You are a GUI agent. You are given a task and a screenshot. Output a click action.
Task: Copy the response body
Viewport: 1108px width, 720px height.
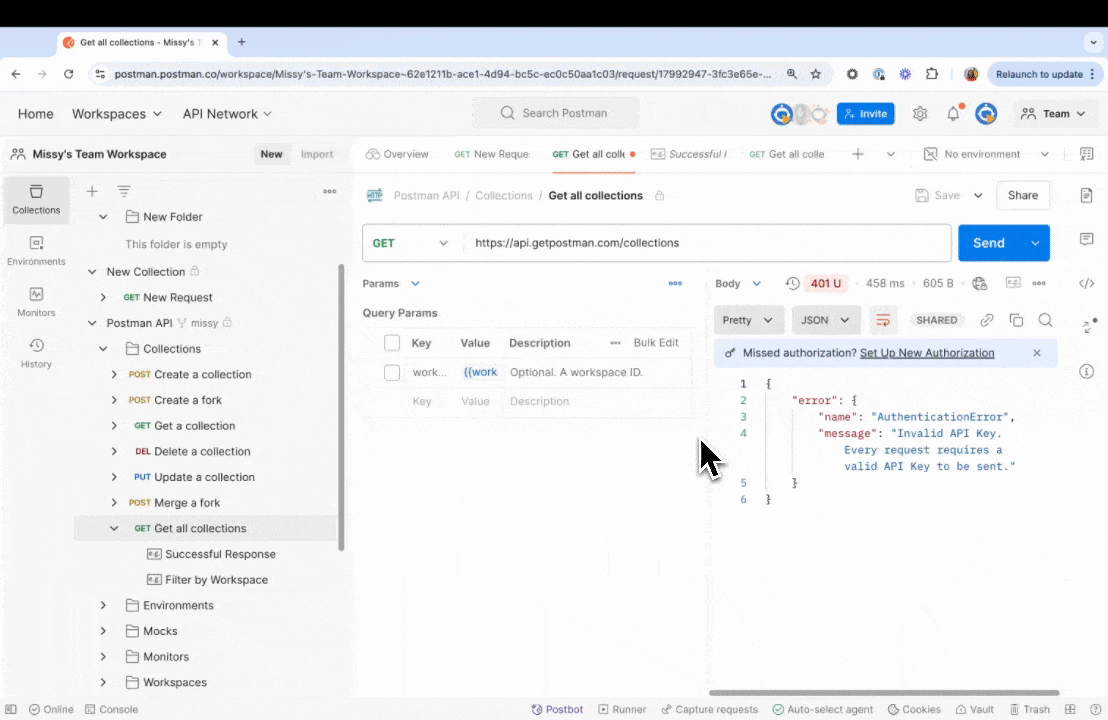pos(1016,320)
